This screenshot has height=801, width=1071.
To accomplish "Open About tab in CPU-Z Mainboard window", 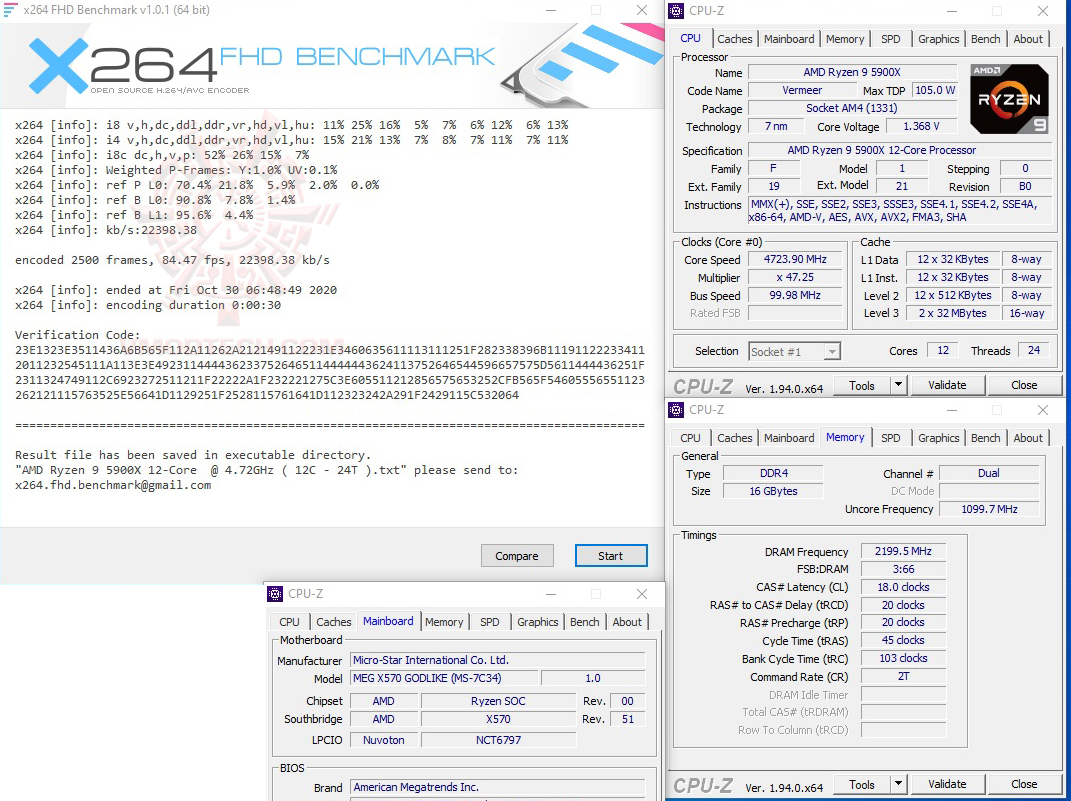I will click(627, 621).
